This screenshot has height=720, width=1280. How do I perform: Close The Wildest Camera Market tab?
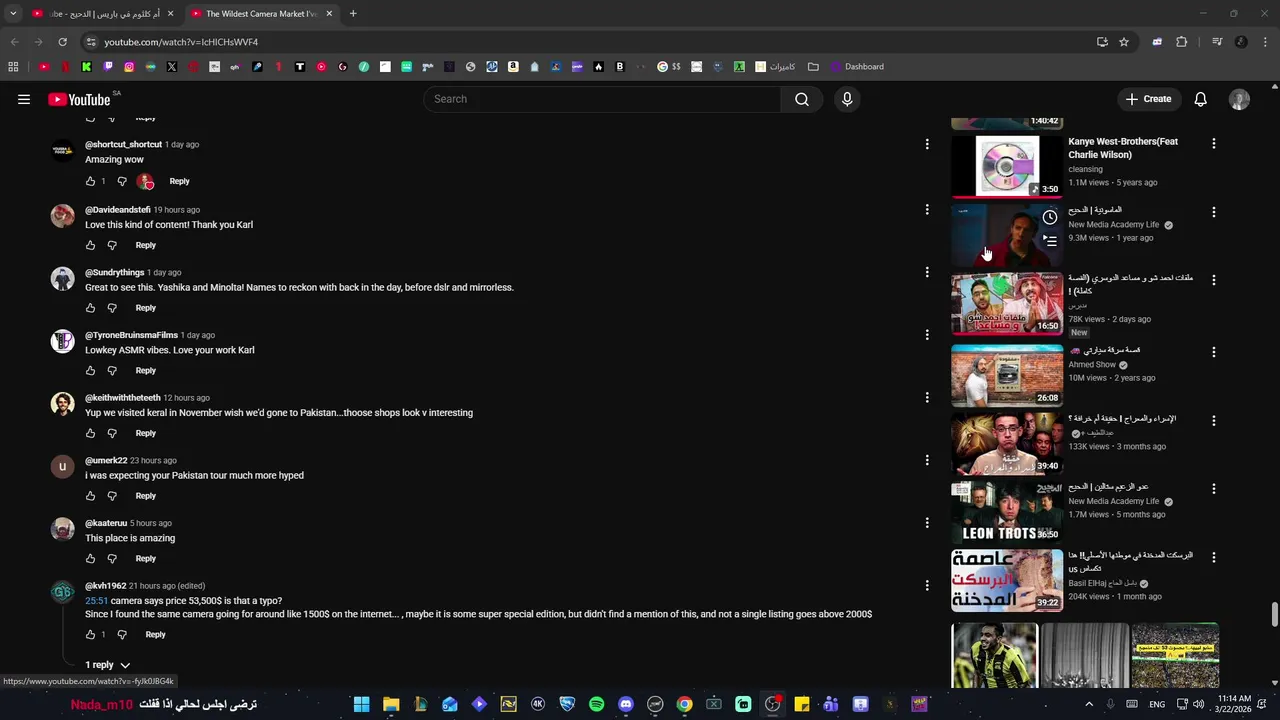click(329, 14)
